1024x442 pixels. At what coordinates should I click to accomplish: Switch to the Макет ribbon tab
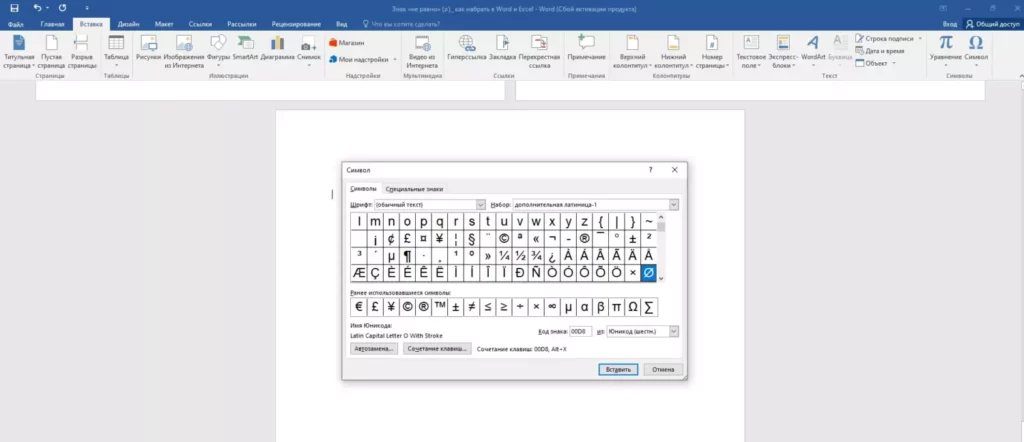pyautogui.click(x=164, y=24)
